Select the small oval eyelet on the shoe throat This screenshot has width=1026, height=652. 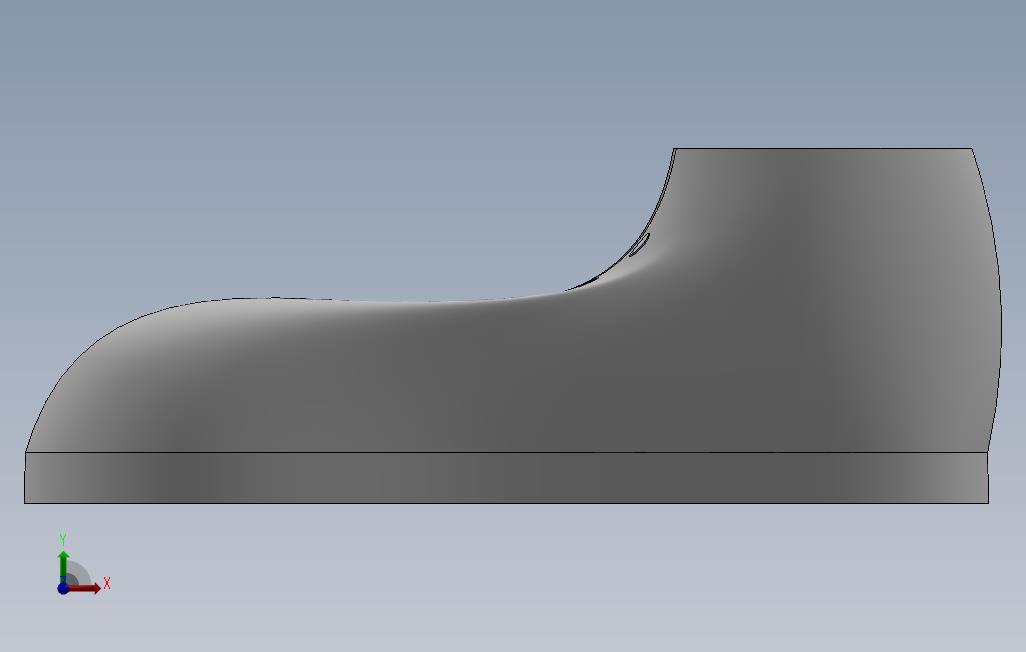point(640,244)
